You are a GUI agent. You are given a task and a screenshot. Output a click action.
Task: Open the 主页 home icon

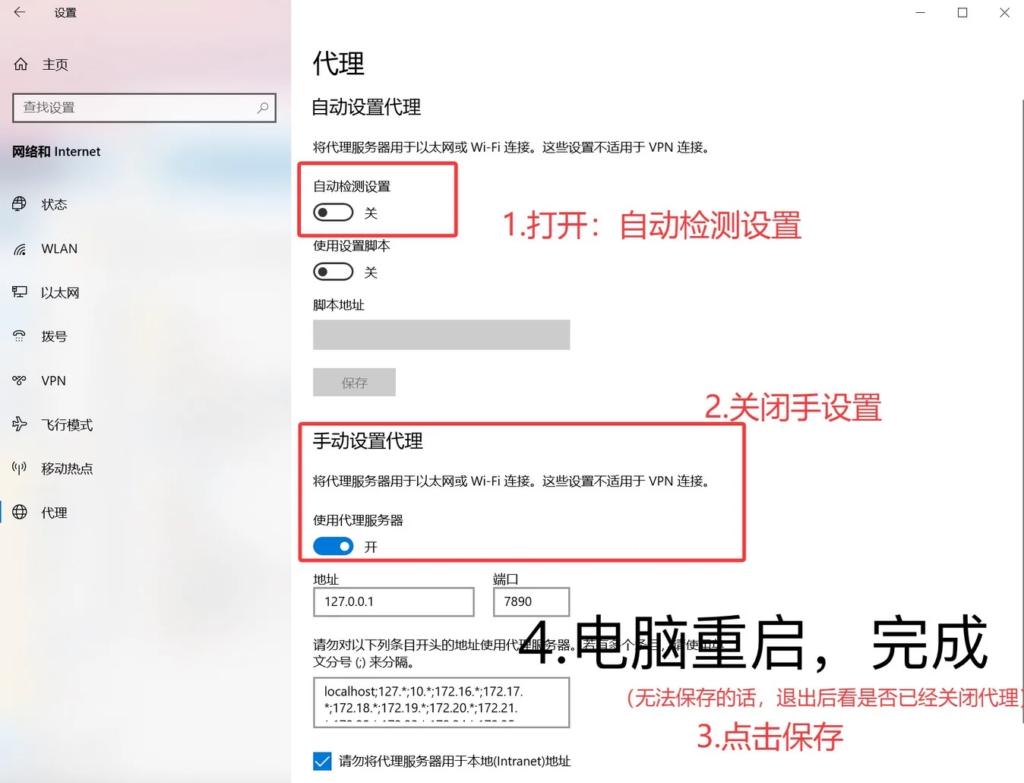point(21,64)
